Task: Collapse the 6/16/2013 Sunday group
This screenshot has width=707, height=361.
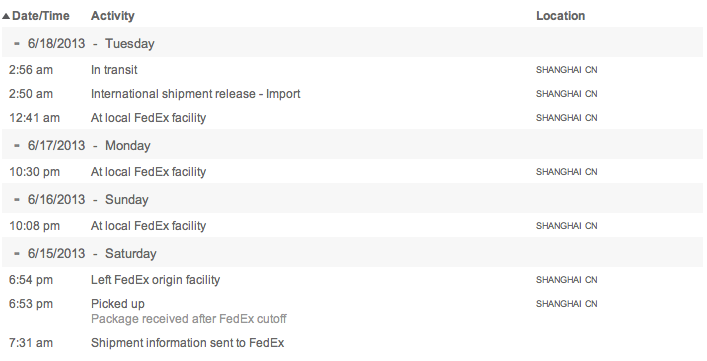Action: (17, 200)
